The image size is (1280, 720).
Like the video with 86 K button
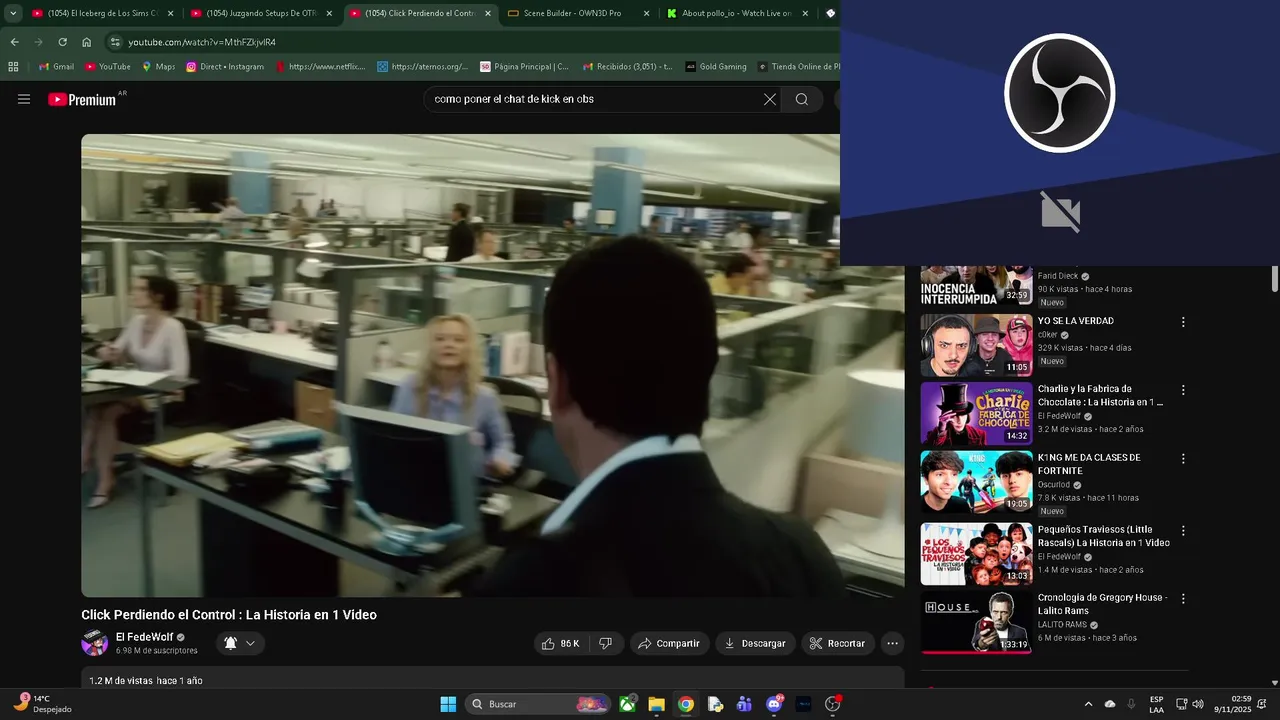pyautogui.click(x=562, y=643)
